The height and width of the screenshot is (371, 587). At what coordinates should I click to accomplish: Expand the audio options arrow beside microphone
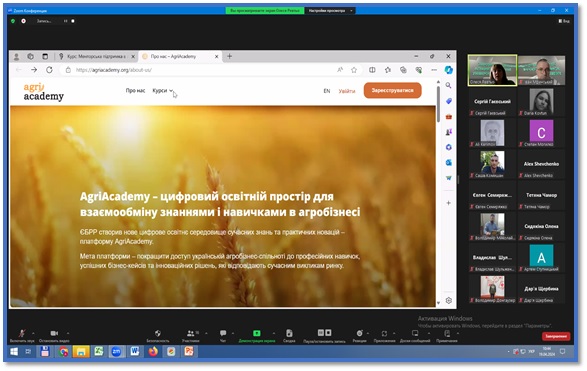coord(33,333)
